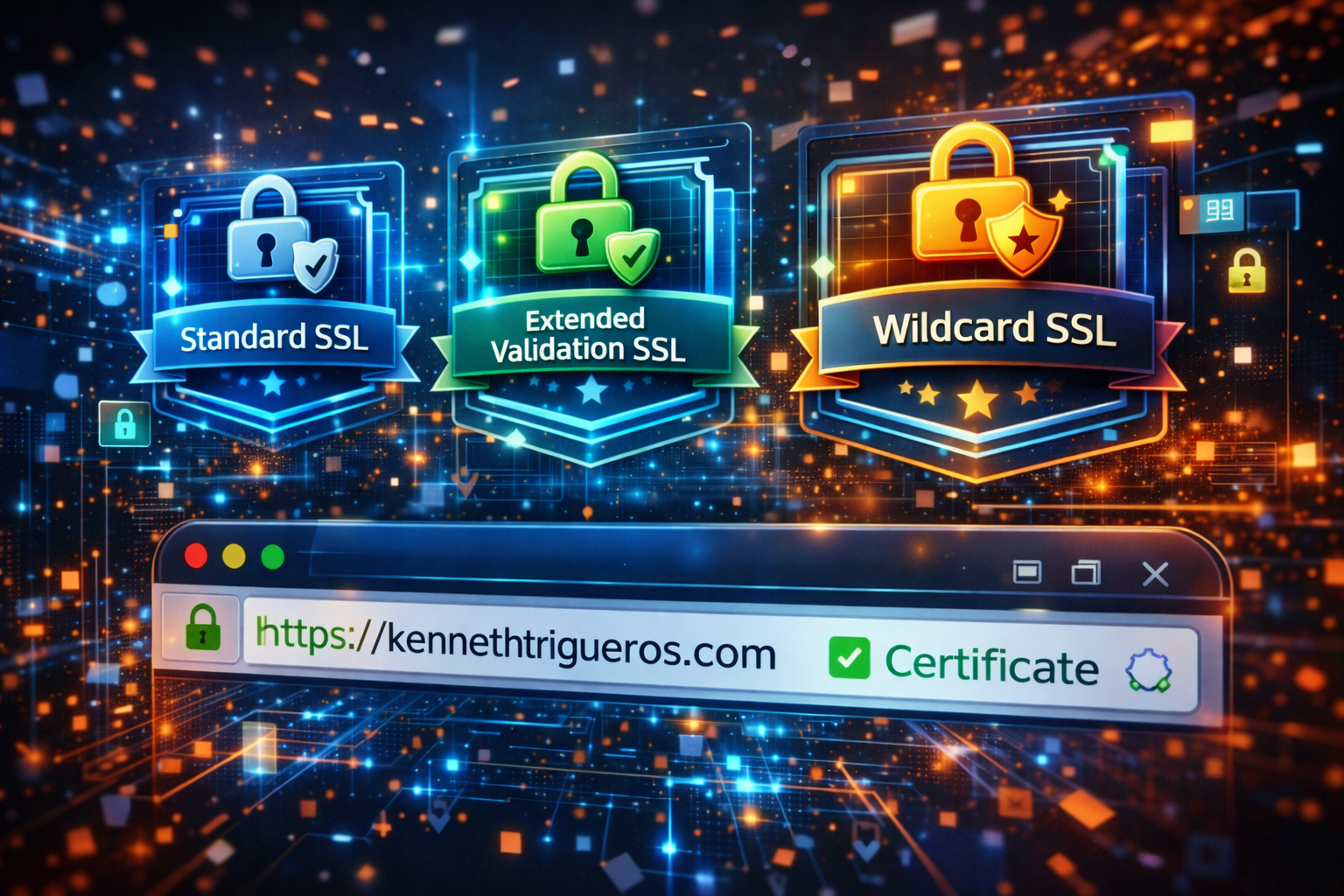Click the green shield checkmark on Extended Validation

(633, 254)
